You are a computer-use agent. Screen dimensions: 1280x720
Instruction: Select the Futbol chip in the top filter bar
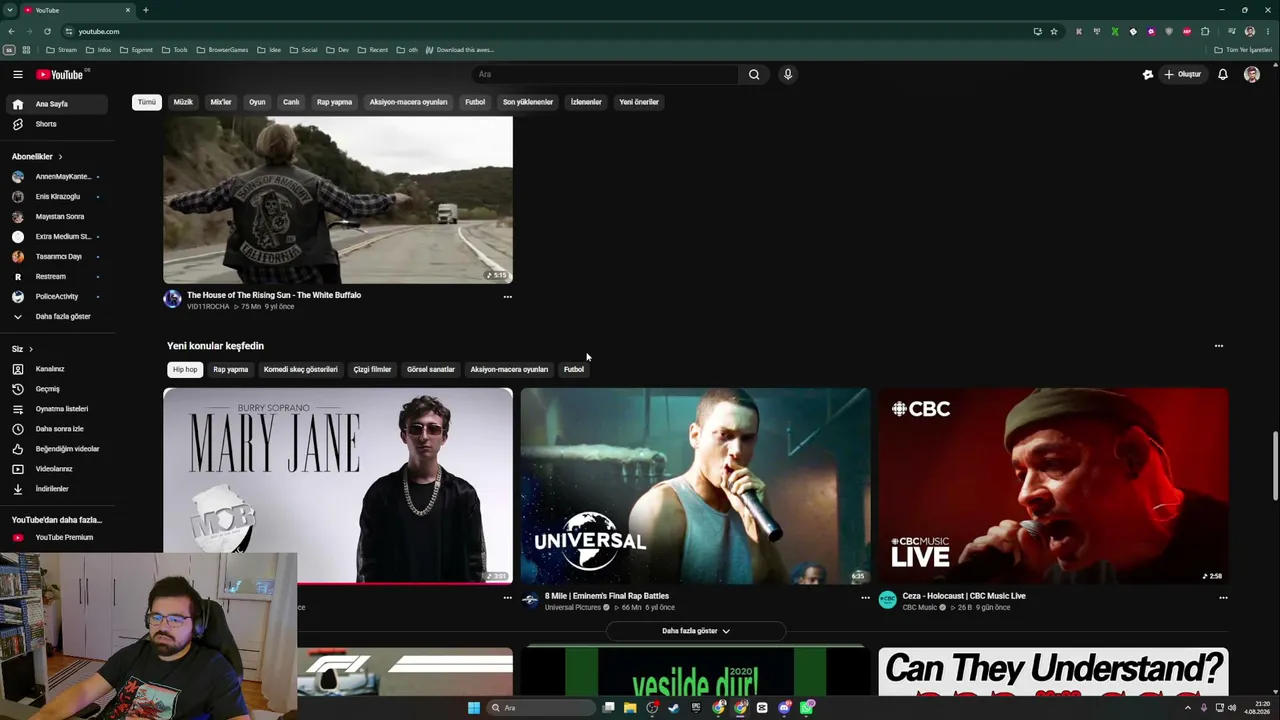475,102
